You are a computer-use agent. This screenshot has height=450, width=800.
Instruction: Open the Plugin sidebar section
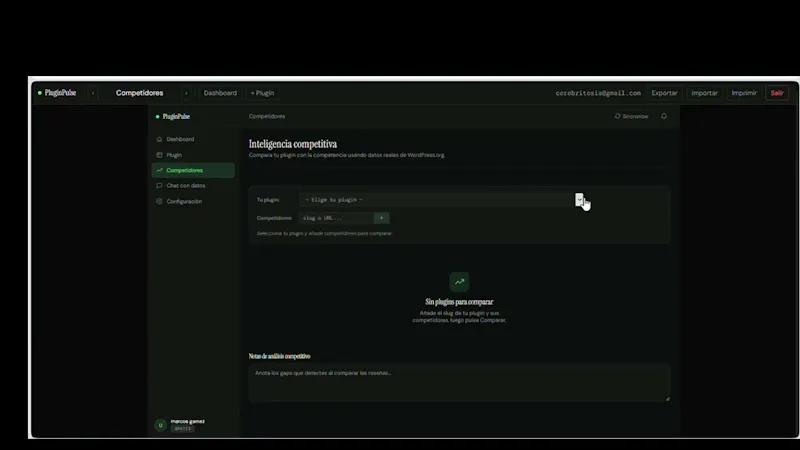pos(193,155)
